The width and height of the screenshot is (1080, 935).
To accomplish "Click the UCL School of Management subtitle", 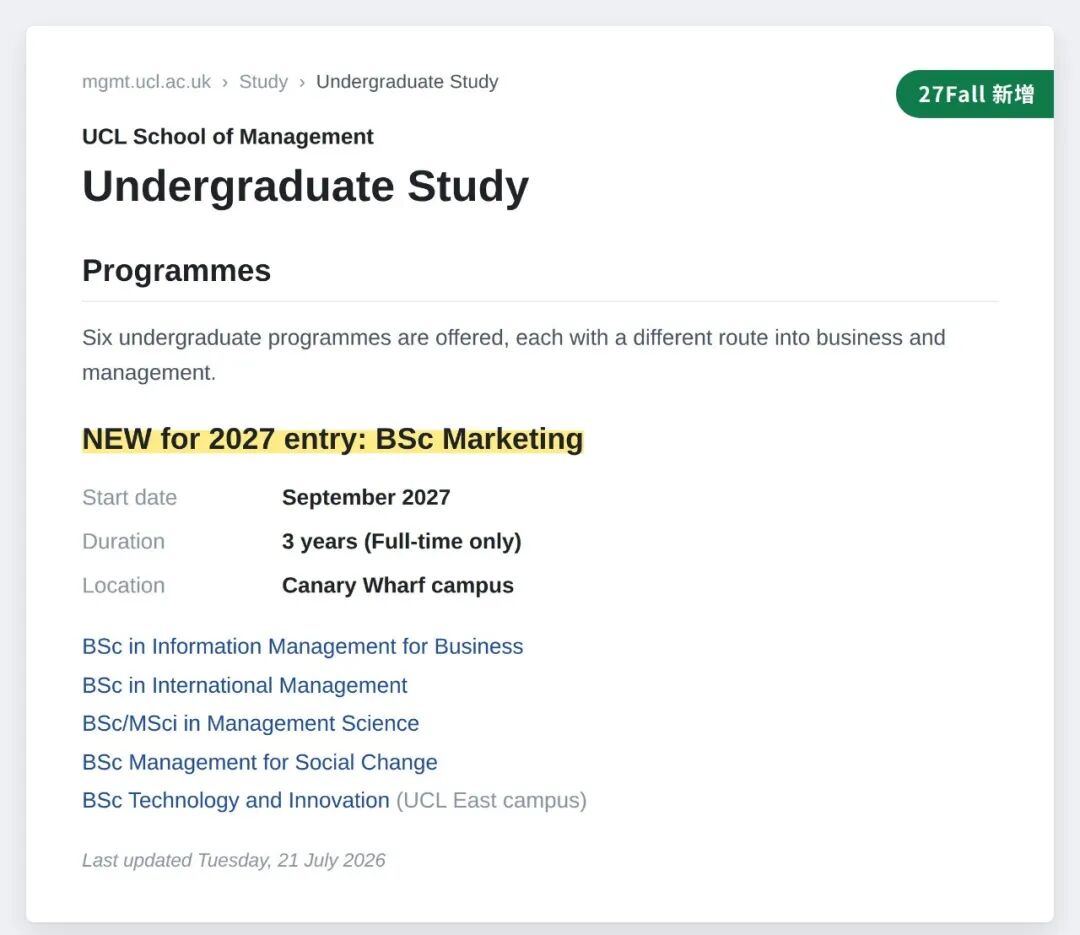I will point(228,136).
